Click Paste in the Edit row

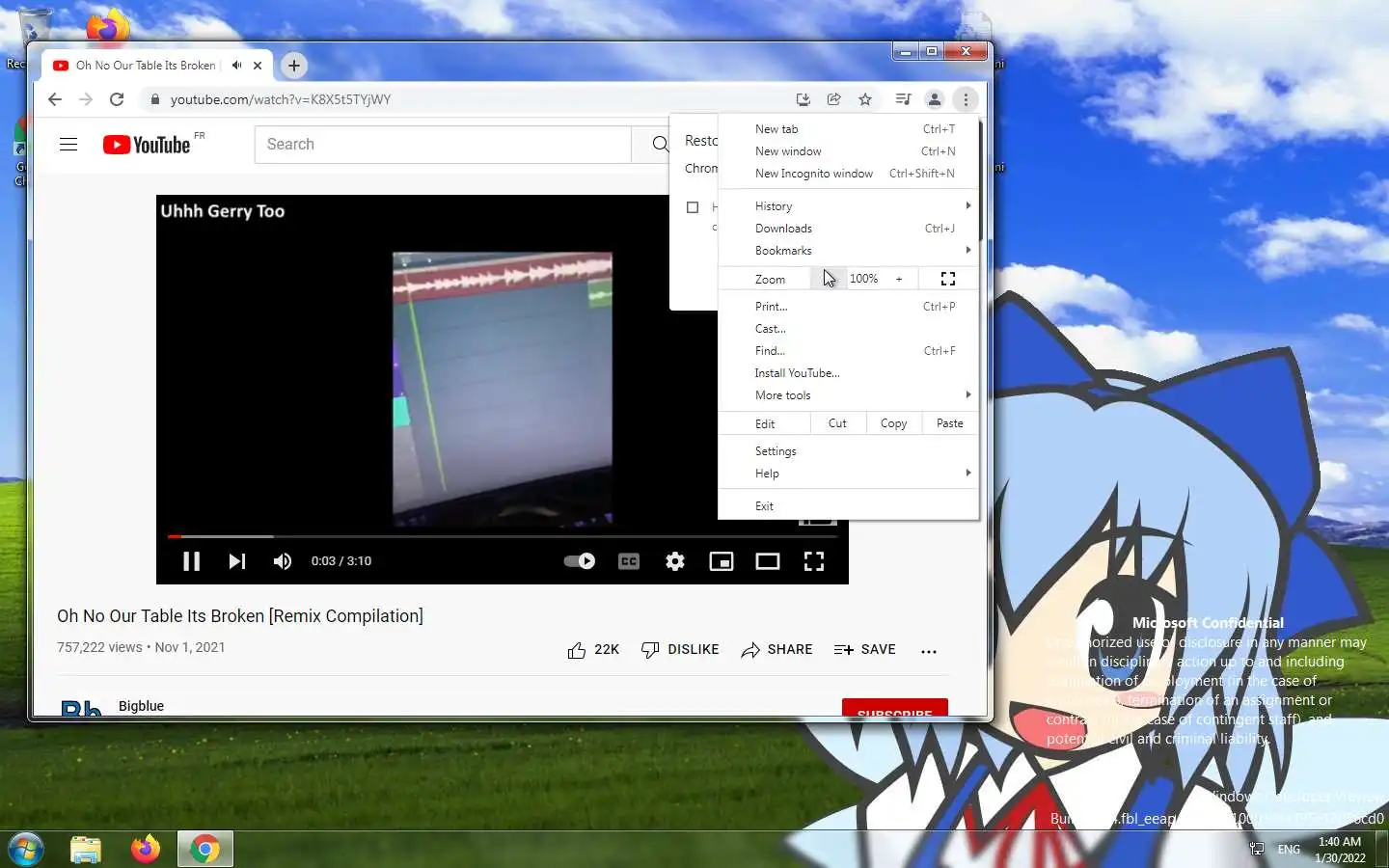click(x=949, y=423)
